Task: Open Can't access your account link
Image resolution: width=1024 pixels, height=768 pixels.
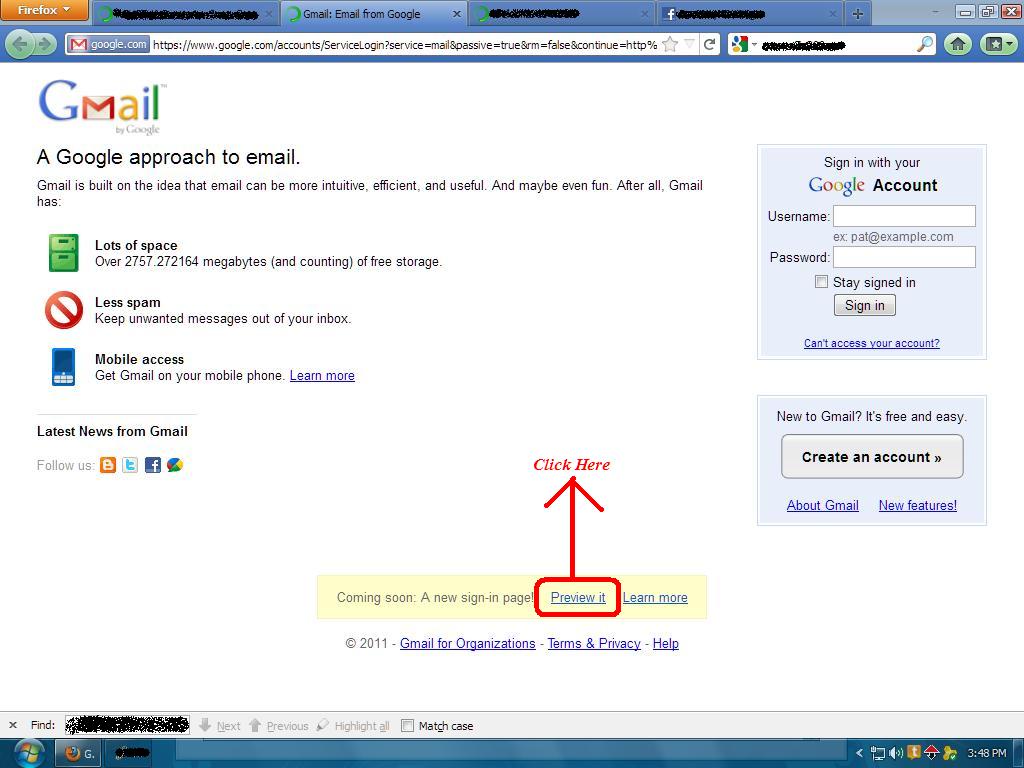Action: (871, 343)
